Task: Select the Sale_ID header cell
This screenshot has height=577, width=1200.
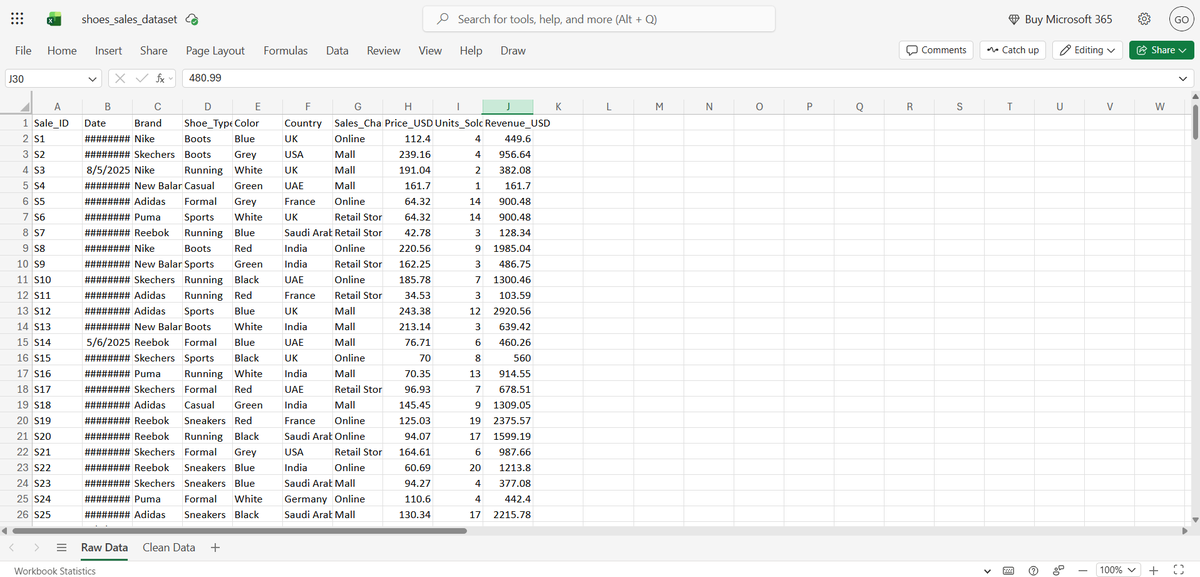Action: click(58, 123)
